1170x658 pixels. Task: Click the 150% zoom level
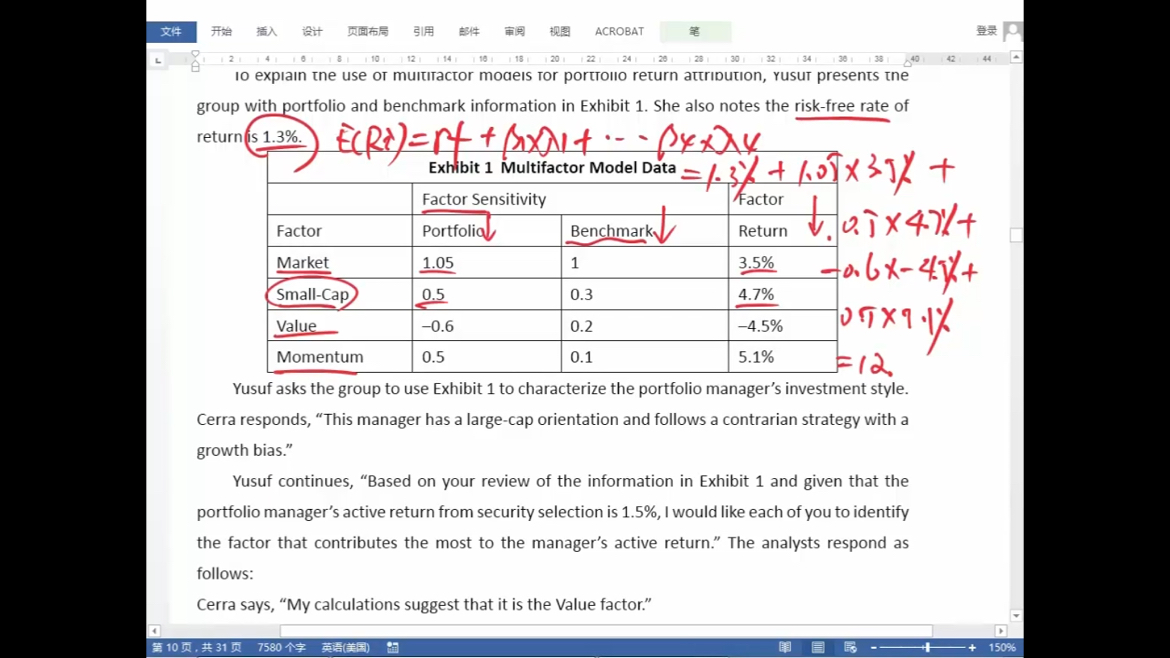click(x=1002, y=648)
